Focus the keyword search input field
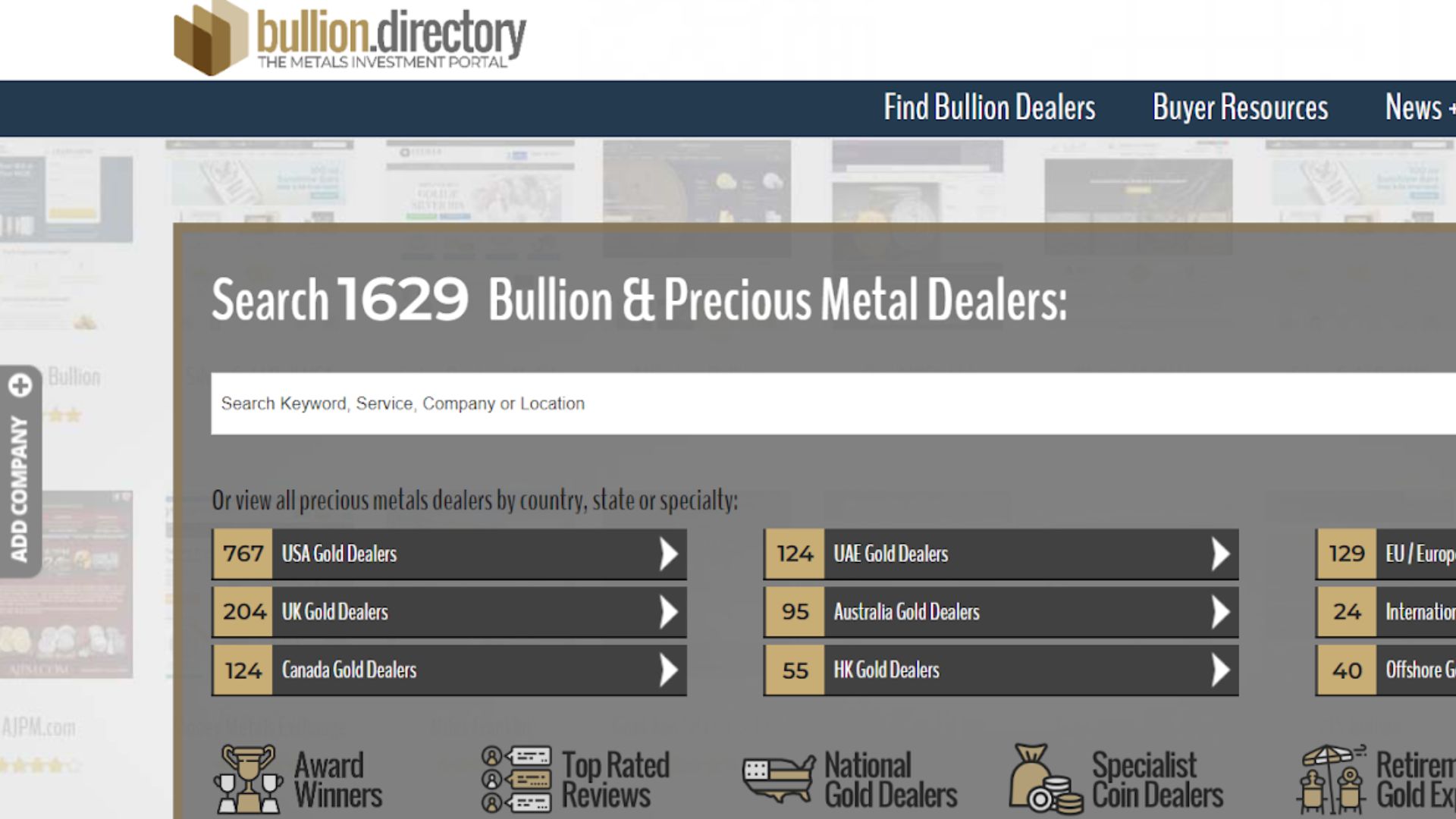 tap(833, 403)
